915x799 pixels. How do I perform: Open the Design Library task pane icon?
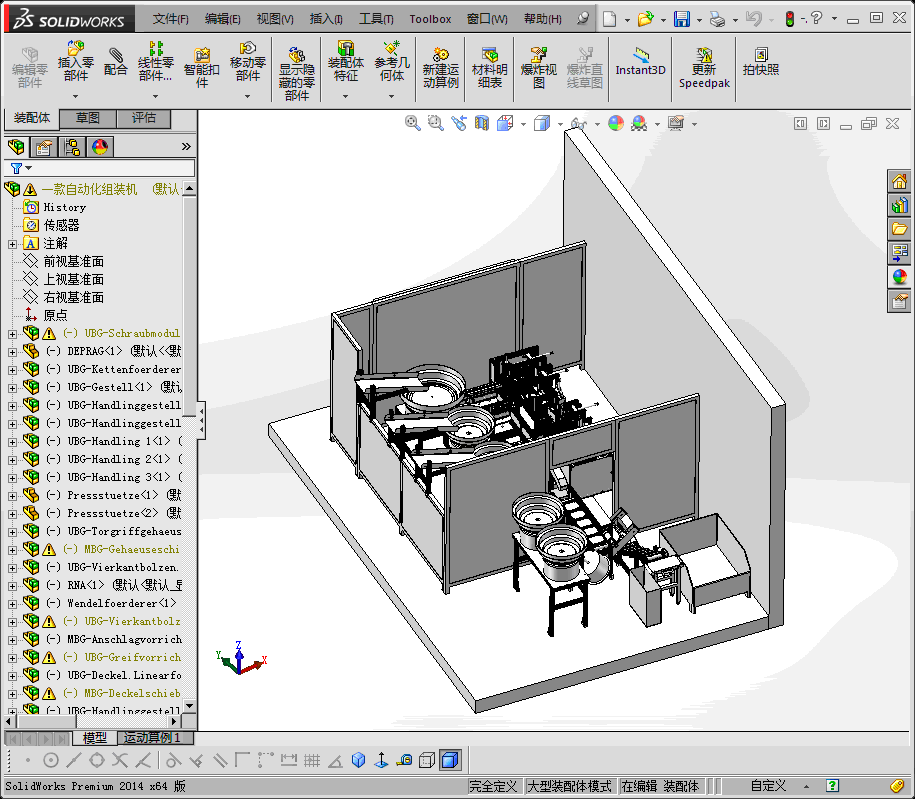899,205
